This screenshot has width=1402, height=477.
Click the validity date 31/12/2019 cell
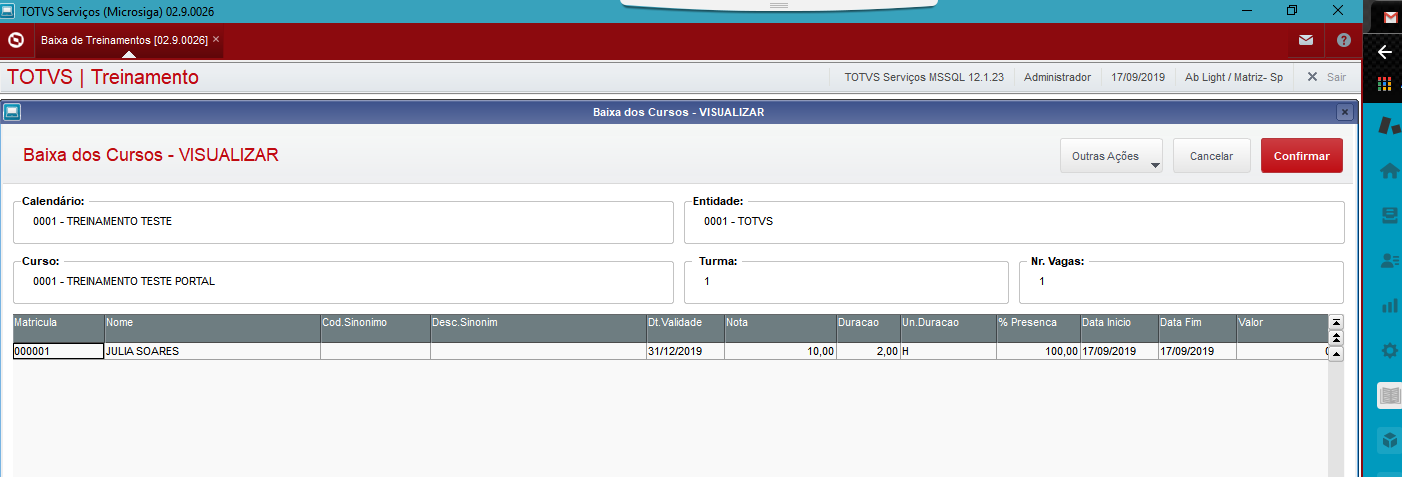(x=685, y=352)
